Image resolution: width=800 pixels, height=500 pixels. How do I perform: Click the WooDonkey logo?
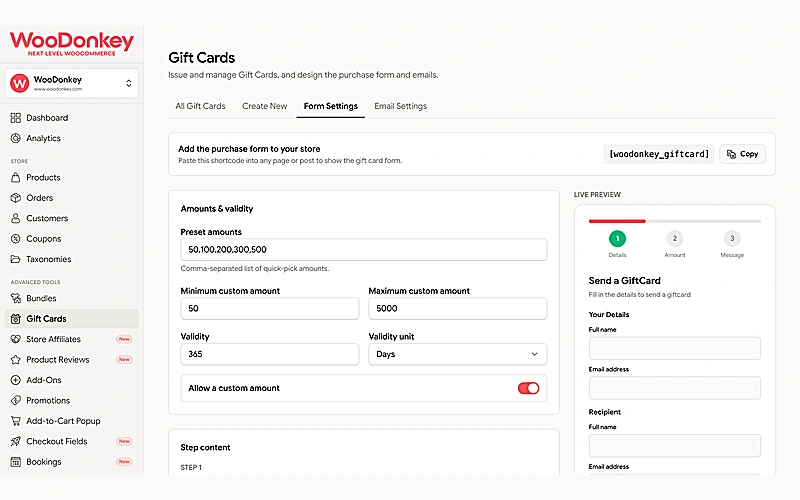71,44
